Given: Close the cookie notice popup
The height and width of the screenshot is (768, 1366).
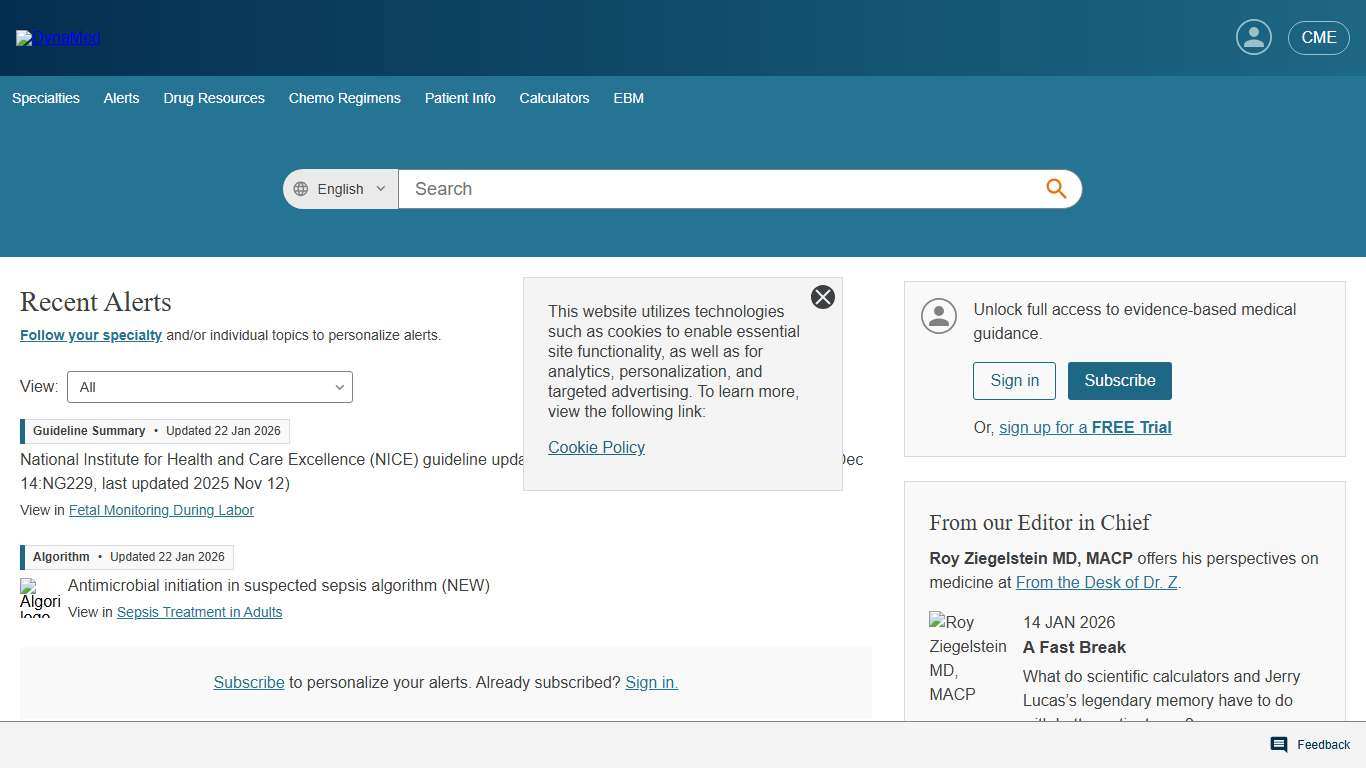Looking at the screenshot, I should click(x=822, y=297).
